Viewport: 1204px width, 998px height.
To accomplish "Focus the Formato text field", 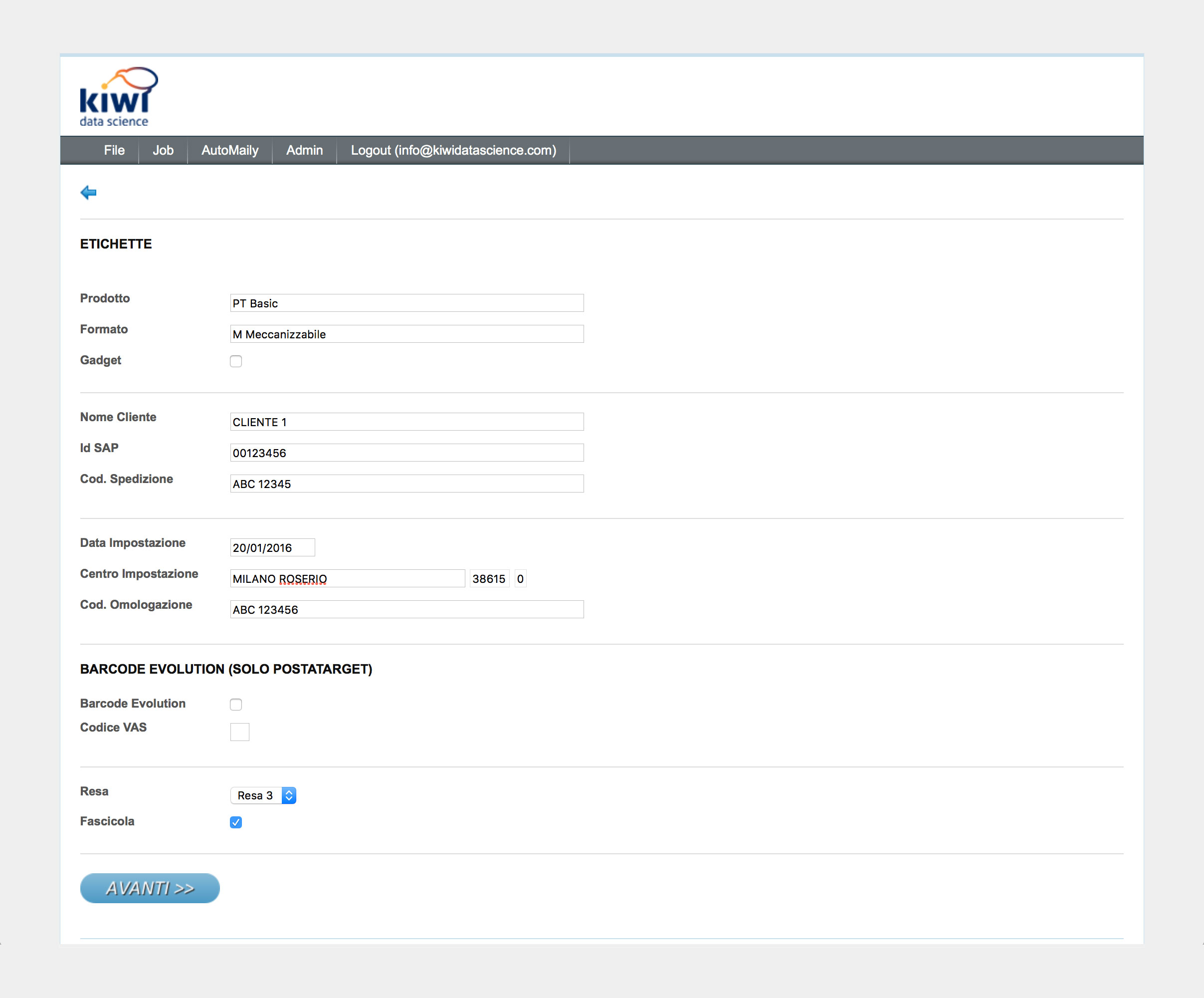I will pyautogui.click(x=406, y=334).
